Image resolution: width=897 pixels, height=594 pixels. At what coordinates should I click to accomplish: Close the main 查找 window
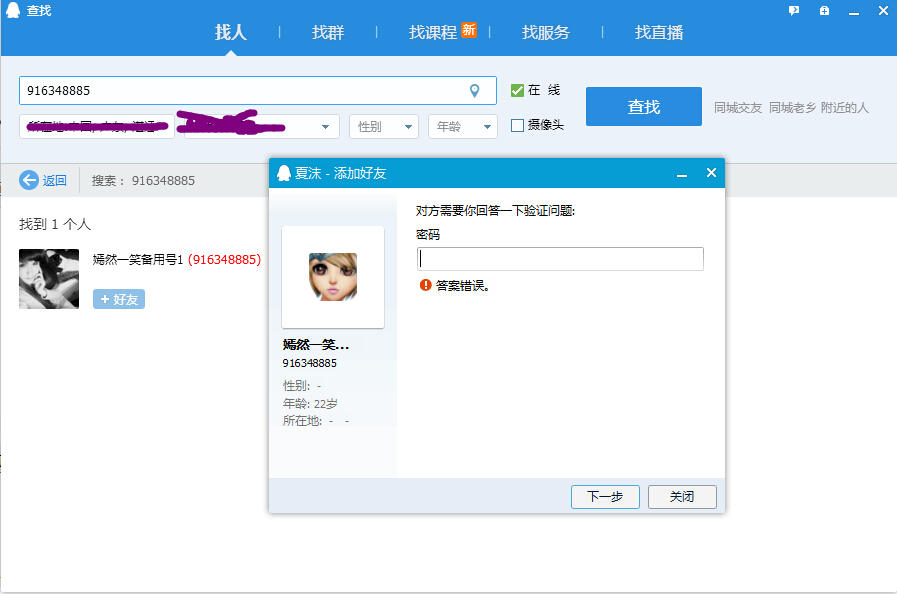[x=883, y=10]
